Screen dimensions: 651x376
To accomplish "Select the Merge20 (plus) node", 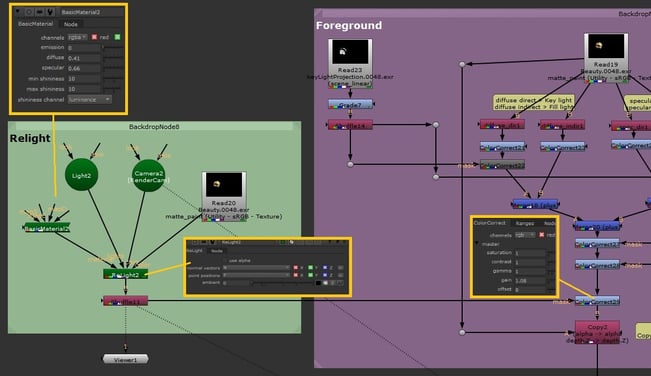I will pos(597,226).
